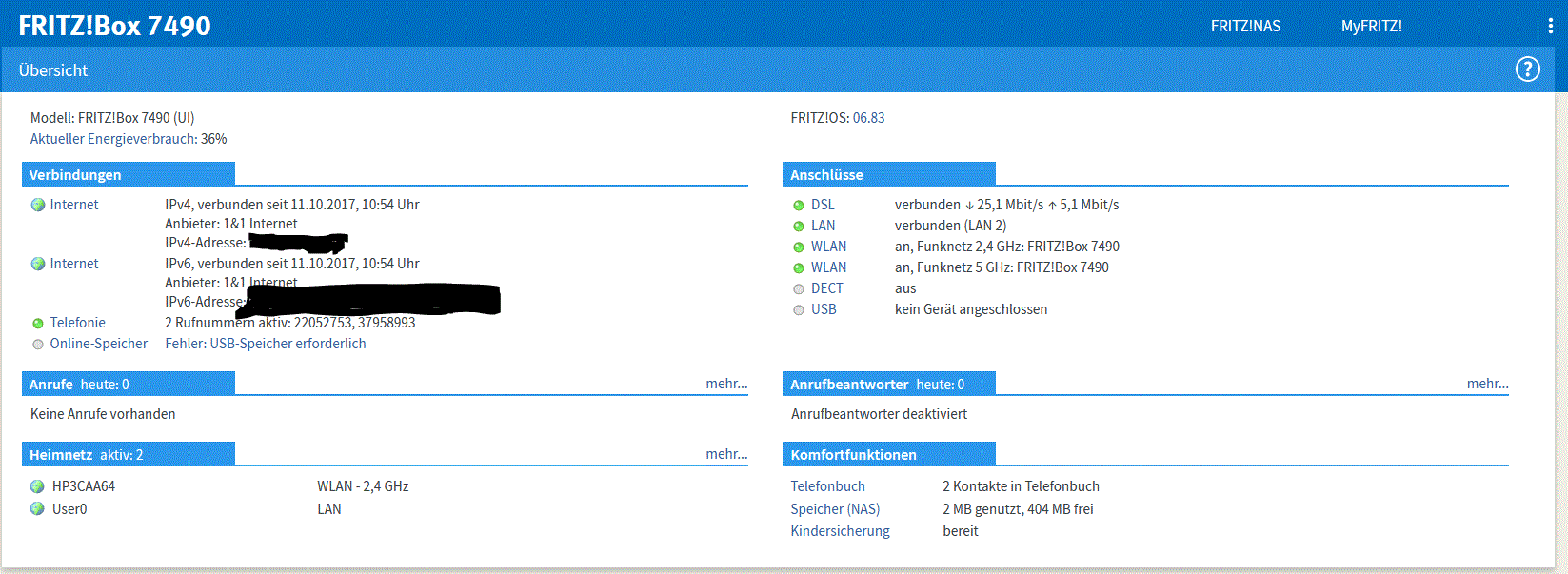Click the green status dot for LAN

(799, 227)
